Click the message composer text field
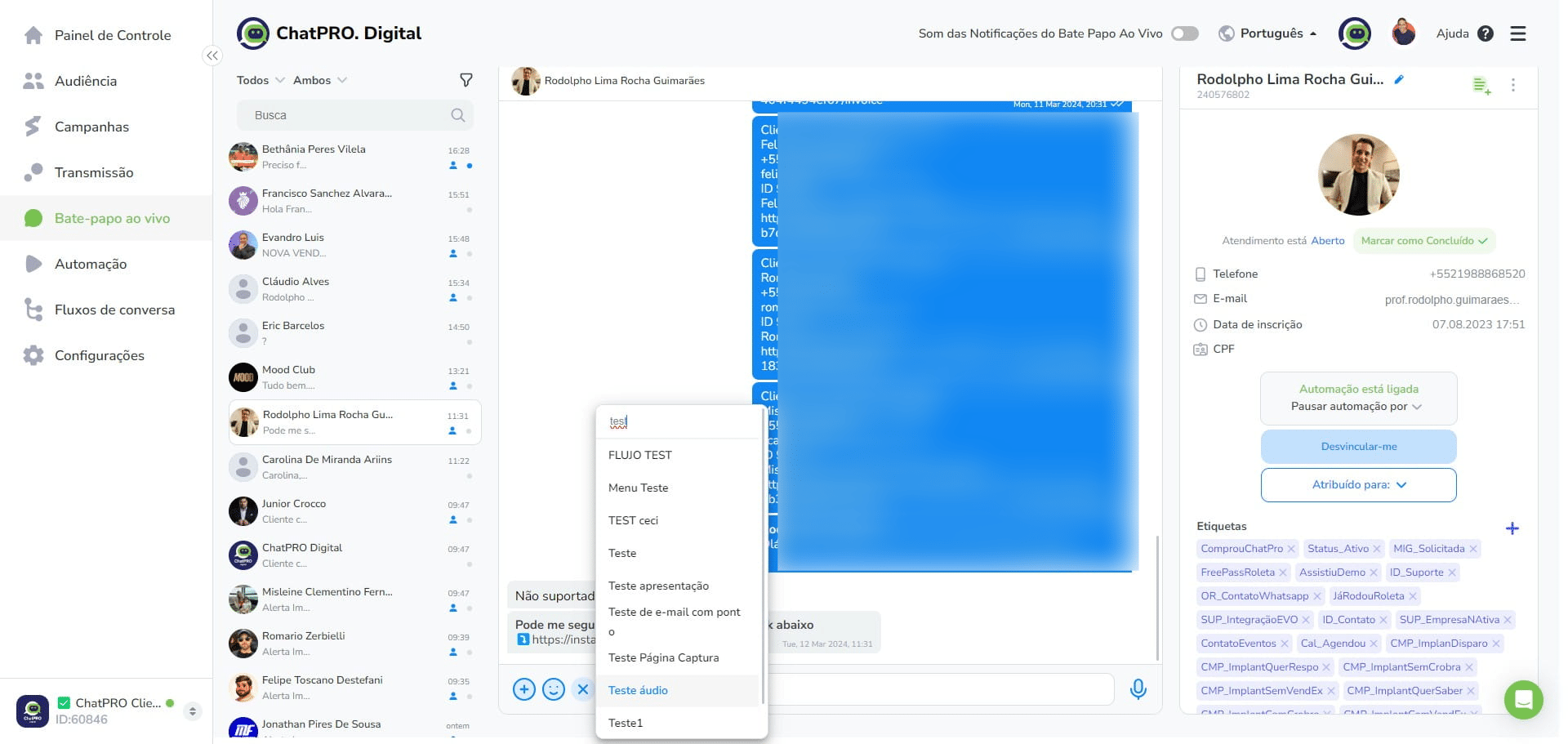 pyautogui.click(x=939, y=689)
